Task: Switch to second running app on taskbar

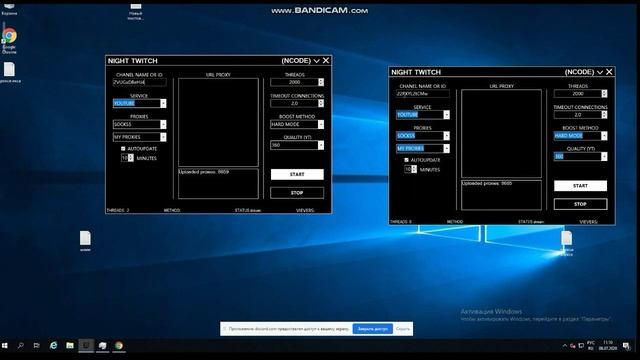Action: point(102,346)
